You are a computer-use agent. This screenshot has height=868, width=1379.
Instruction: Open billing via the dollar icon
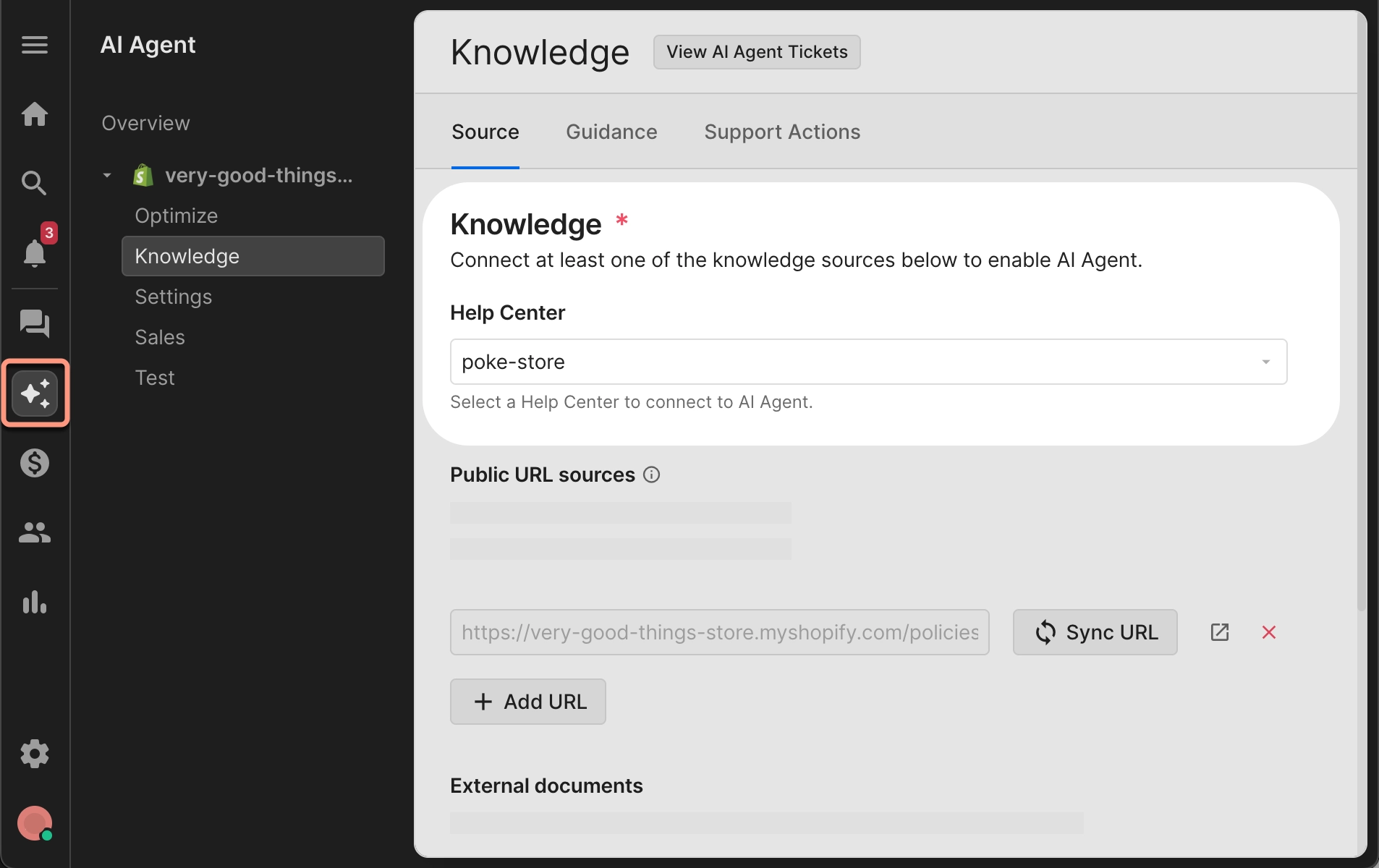tap(35, 463)
